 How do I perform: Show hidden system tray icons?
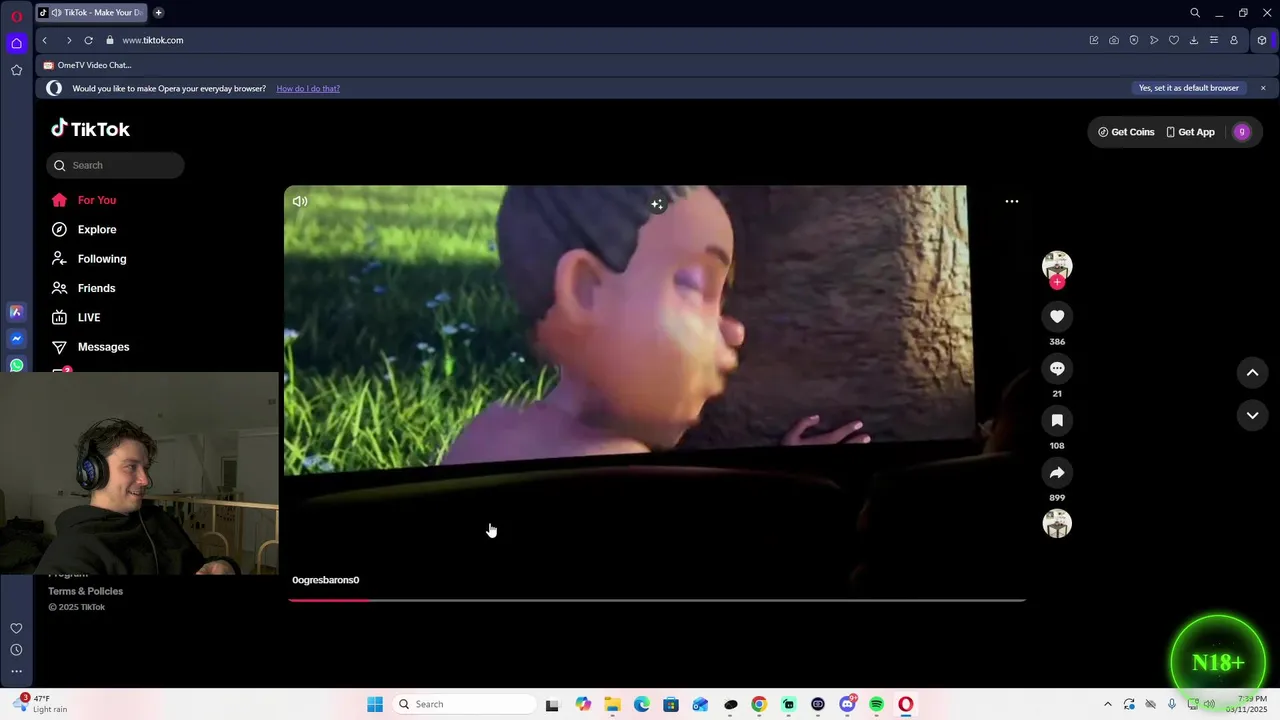click(1107, 704)
